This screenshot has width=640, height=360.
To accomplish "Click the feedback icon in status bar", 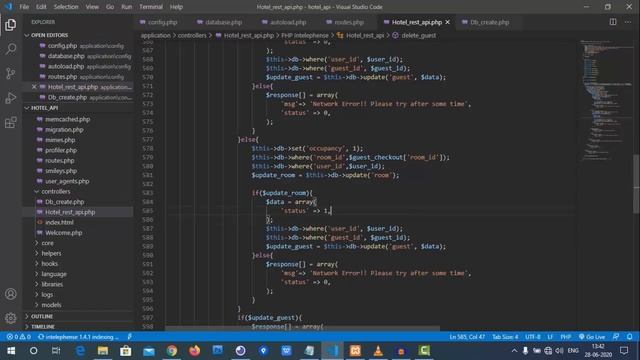I will coord(616,337).
